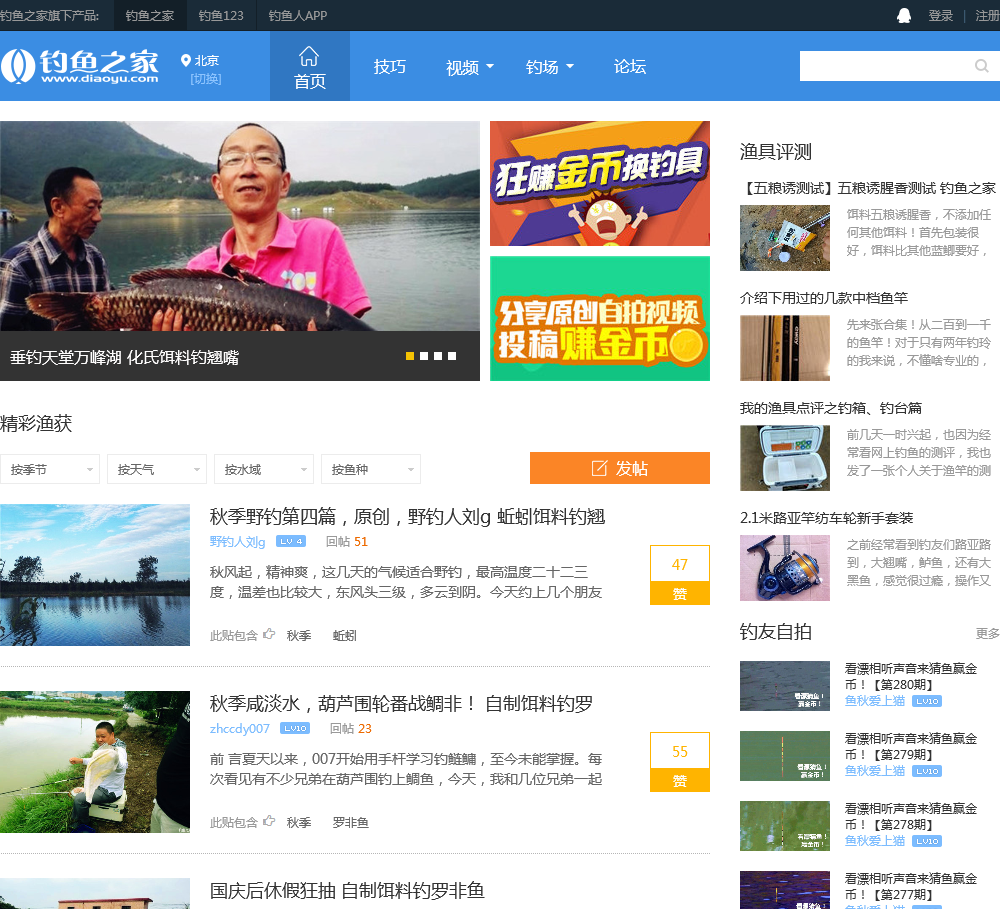Open 钓鱼人APP in top product bar
The image size is (1000, 909).
[x=298, y=15]
